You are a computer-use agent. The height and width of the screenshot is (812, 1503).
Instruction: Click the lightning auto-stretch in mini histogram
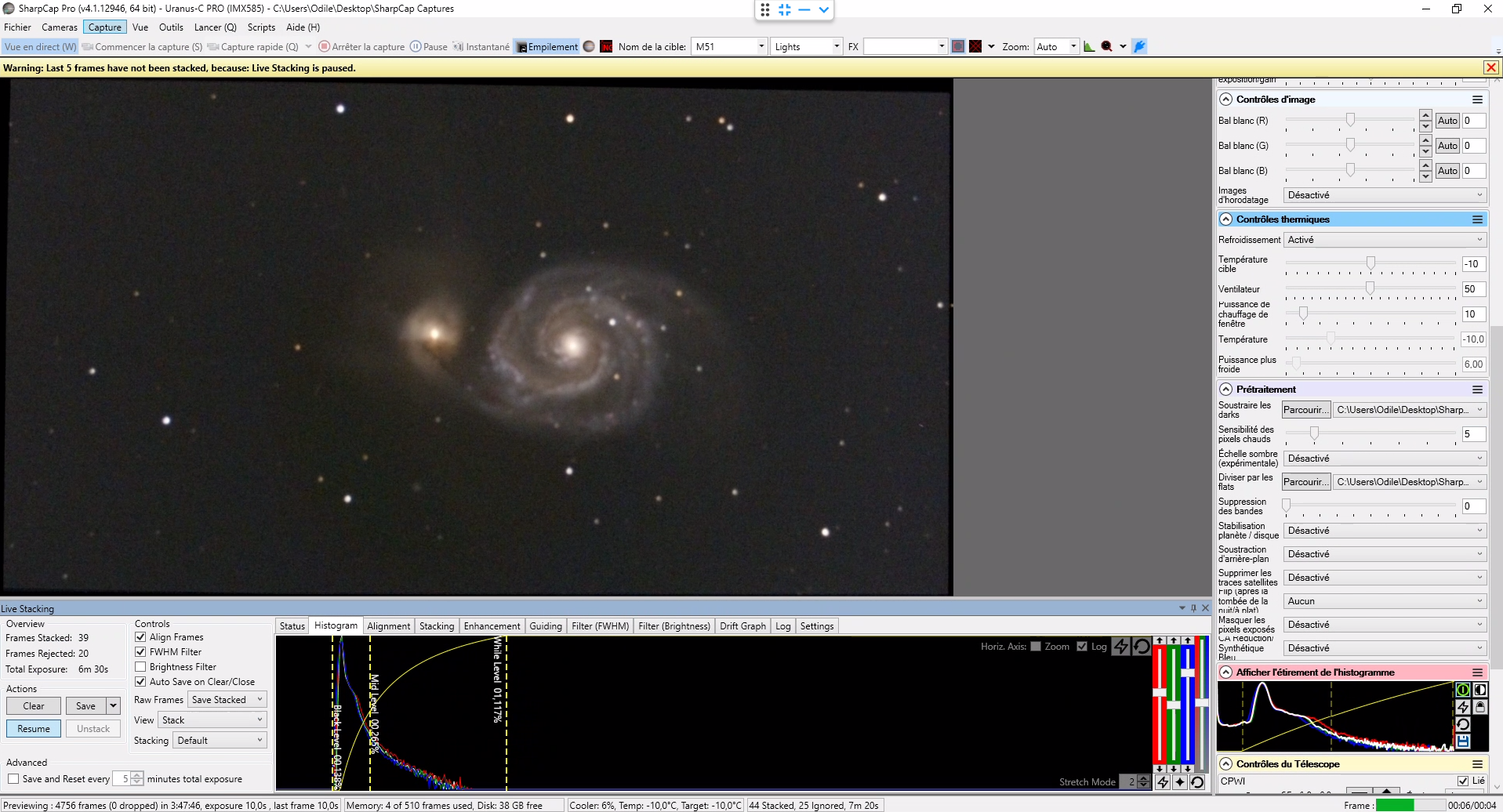(x=1463, y=707)
